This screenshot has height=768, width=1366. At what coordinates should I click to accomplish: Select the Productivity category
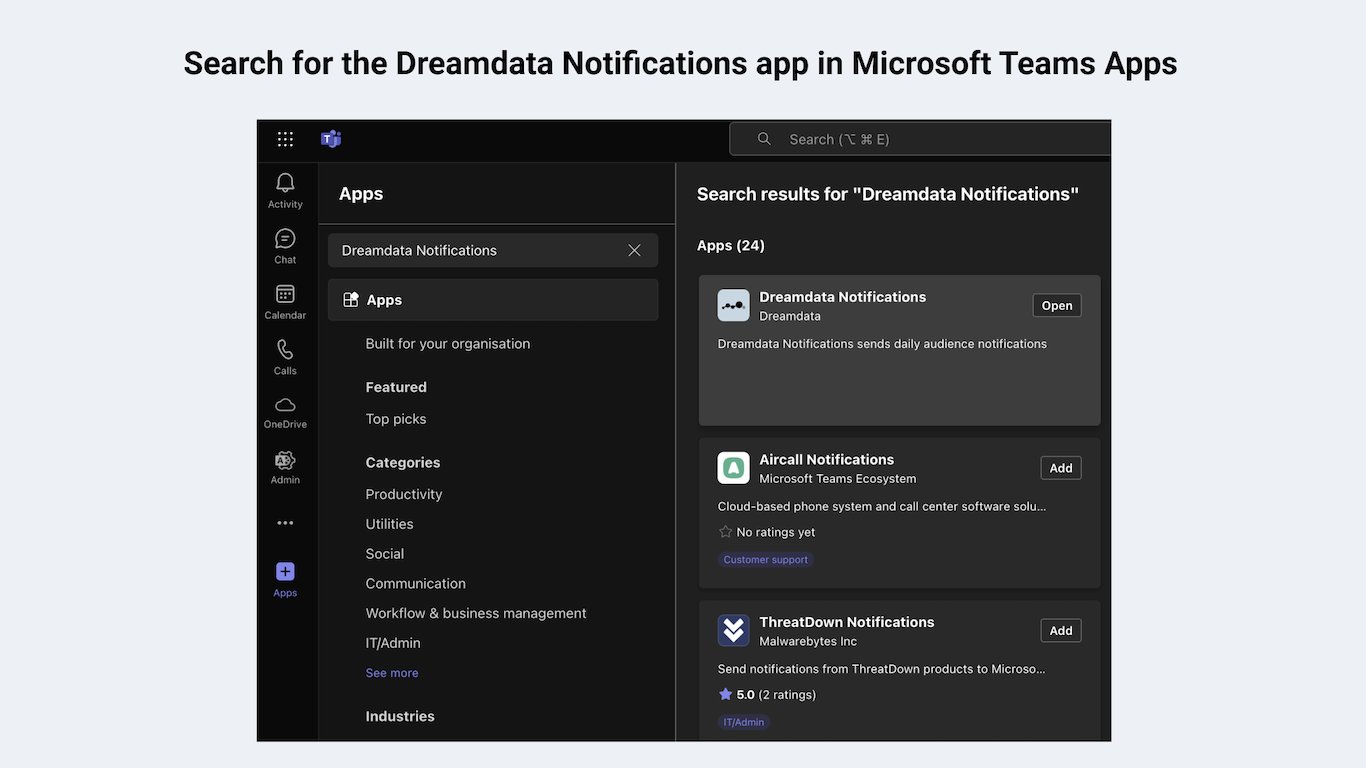pyautogui.click(x=404, y=494)
